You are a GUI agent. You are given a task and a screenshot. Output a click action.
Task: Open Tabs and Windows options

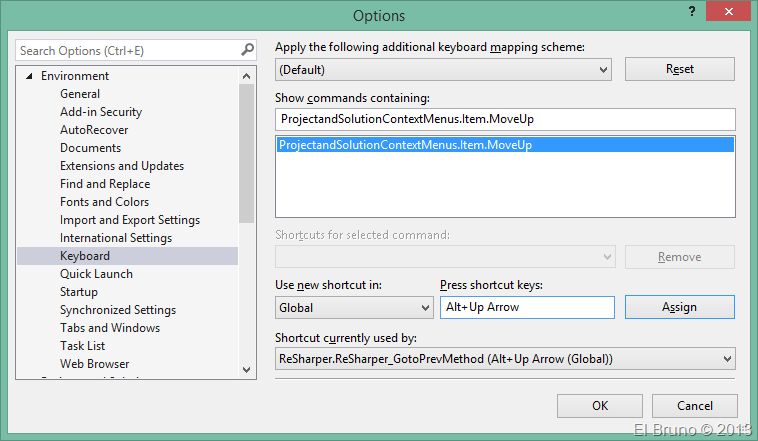[110, 328]
